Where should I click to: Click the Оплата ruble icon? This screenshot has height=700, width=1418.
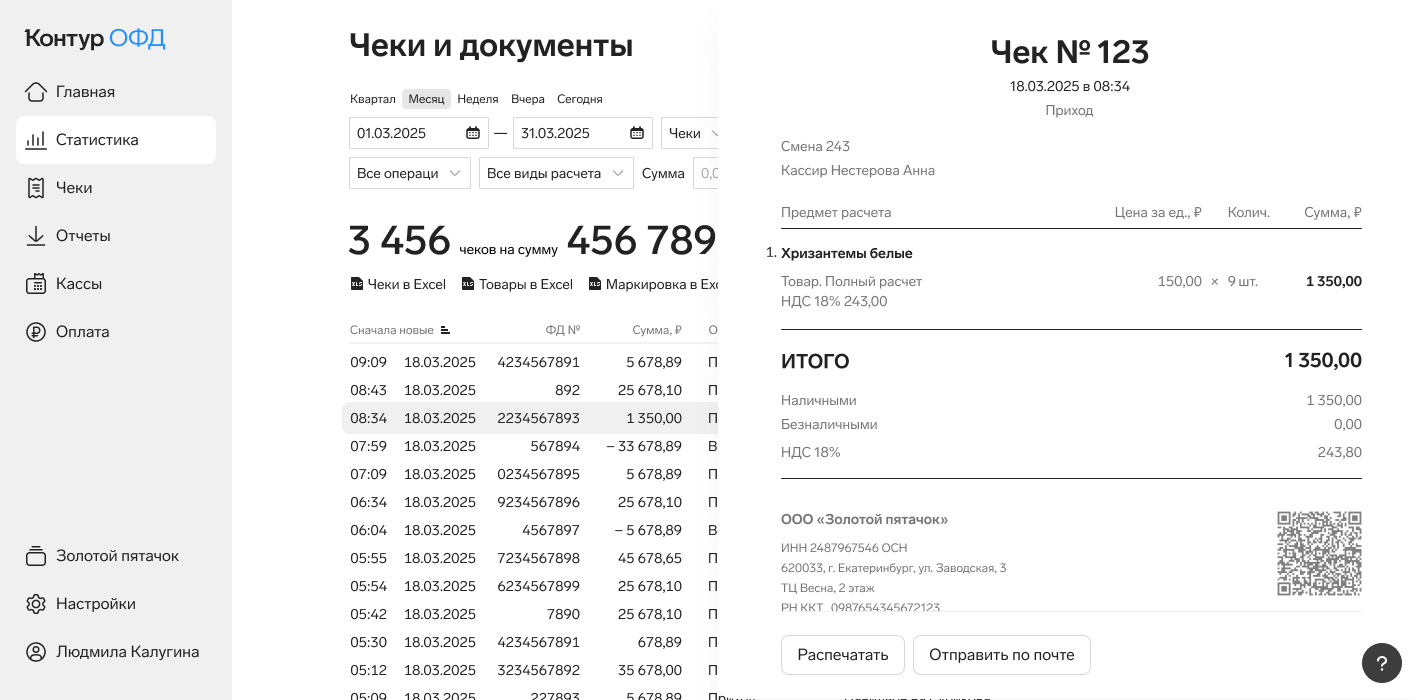36,332
